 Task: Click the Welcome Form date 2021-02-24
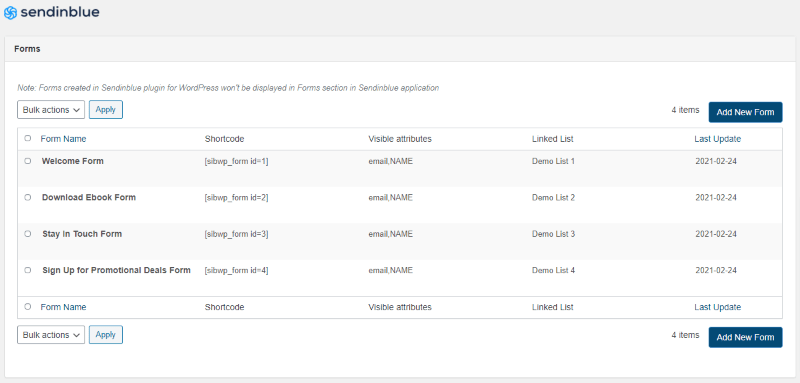point(716,161)
